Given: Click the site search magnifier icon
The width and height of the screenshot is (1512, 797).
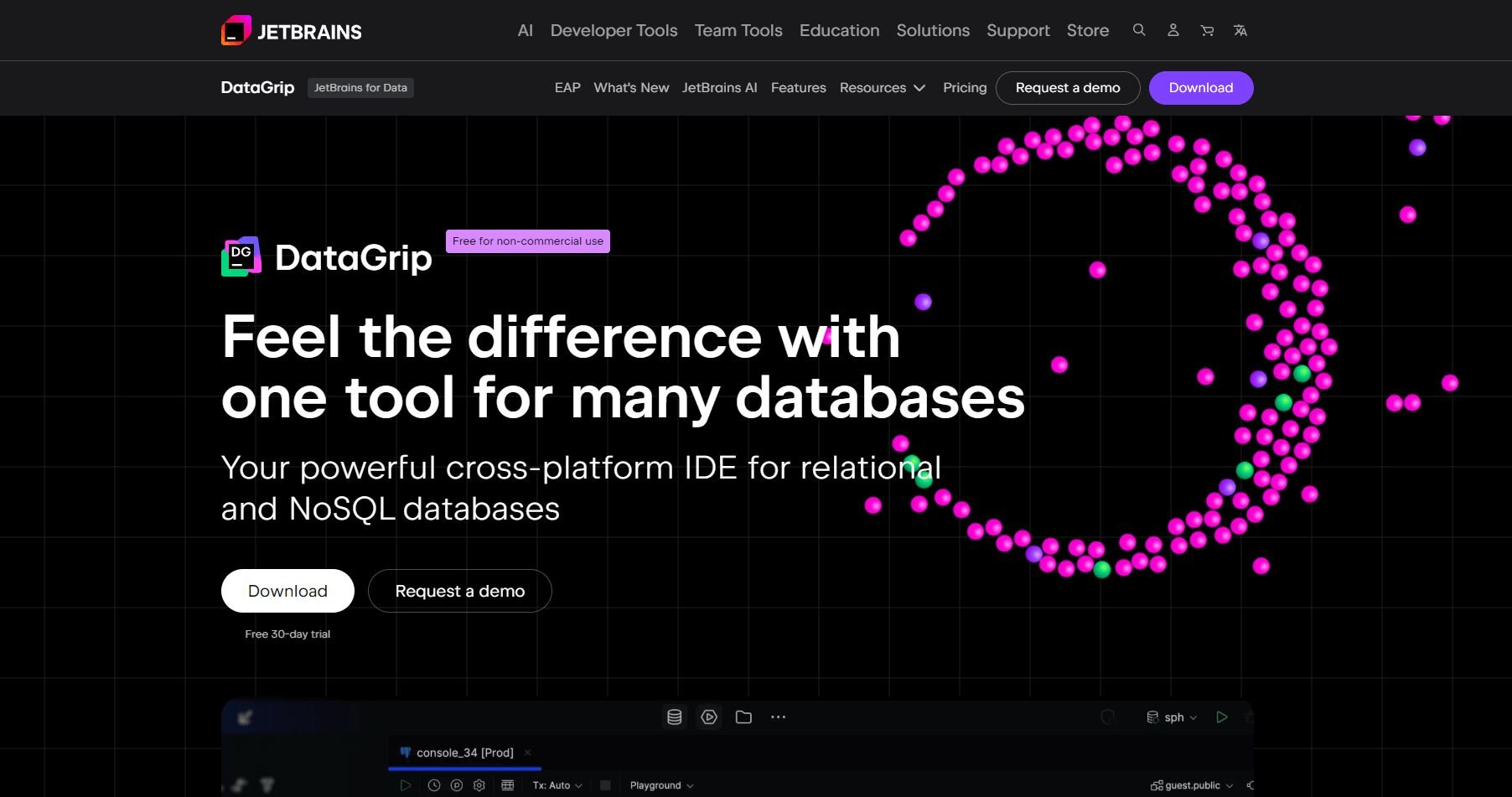Looking at the screenshot, I should [x=1139, y=30].
